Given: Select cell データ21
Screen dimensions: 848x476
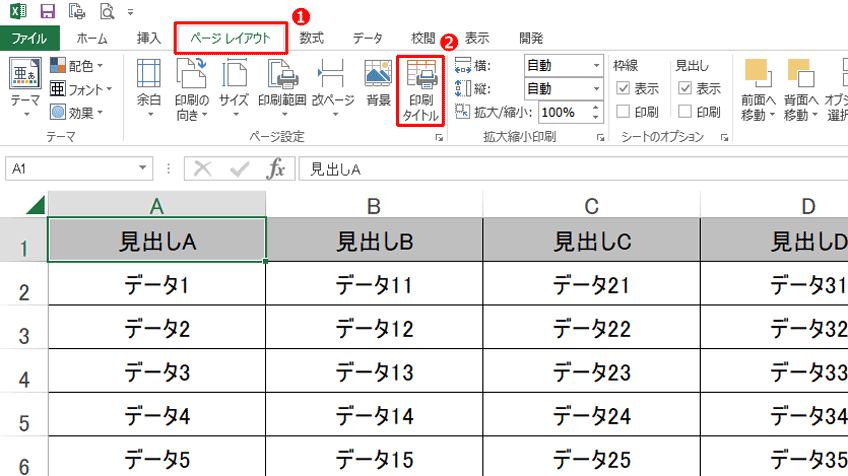Looking at the screenshot, I should pos(592,284).
